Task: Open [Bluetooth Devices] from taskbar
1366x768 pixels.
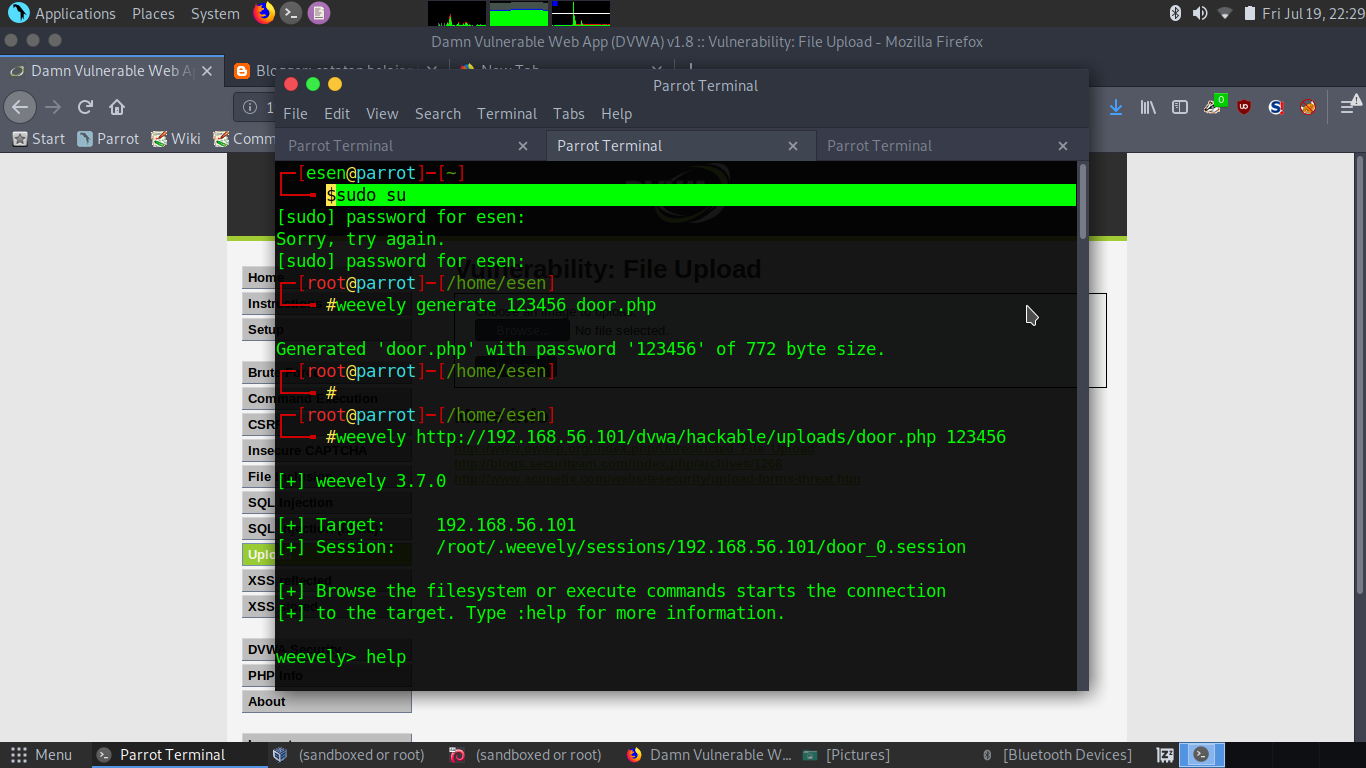Action: 1057,755
